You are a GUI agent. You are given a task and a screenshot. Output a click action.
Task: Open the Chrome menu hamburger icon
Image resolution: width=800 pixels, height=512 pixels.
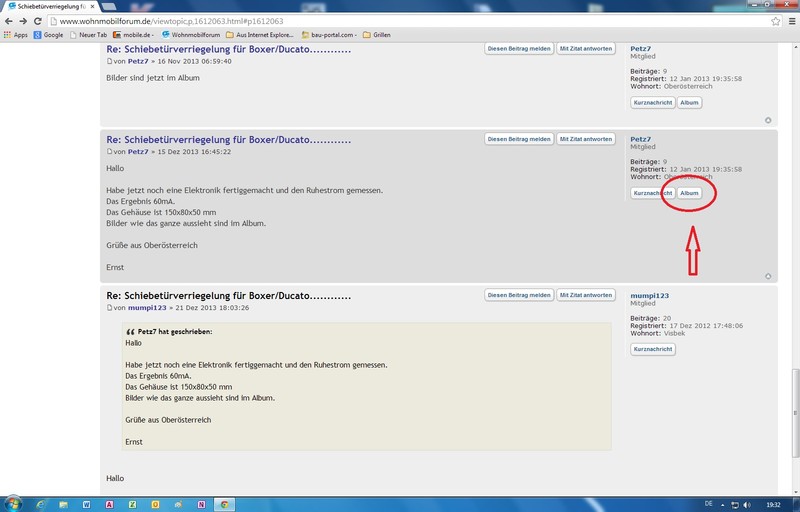pos(790,20)
